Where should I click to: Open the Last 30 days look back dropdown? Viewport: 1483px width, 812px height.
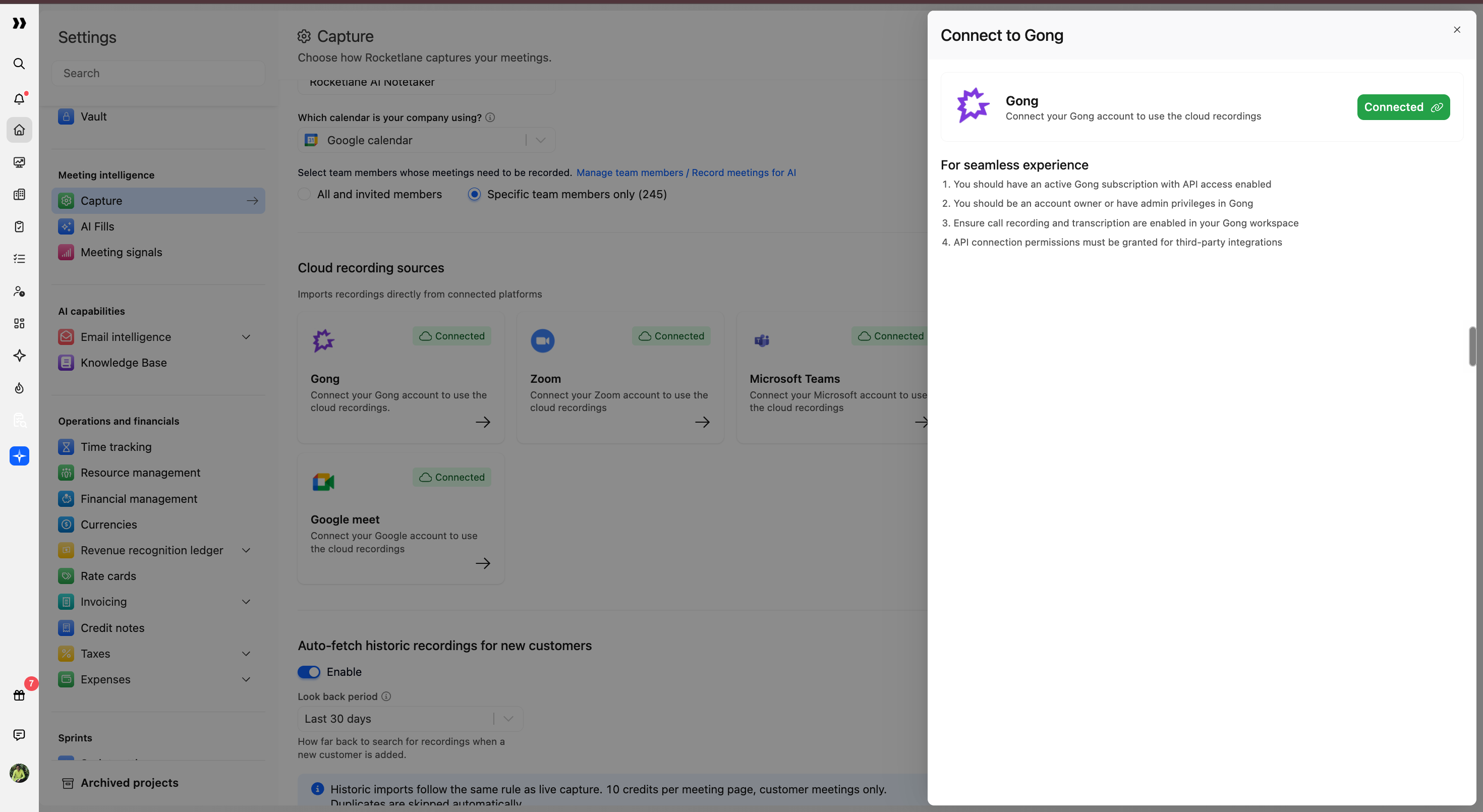point(410,719)
